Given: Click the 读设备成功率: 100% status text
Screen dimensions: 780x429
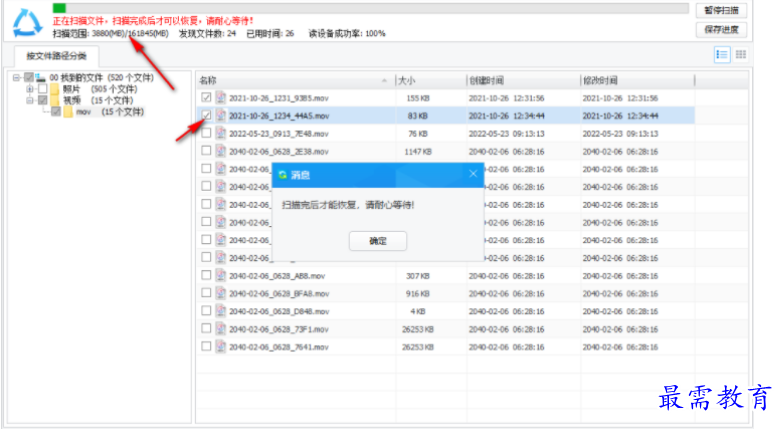Looking at the screenshot, I should [347, 33].
